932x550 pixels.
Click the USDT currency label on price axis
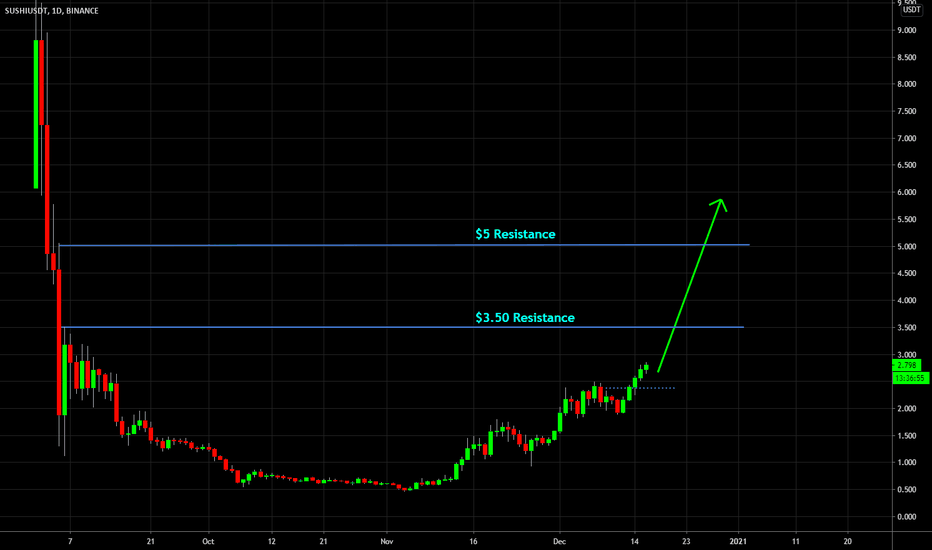point(912,10)
